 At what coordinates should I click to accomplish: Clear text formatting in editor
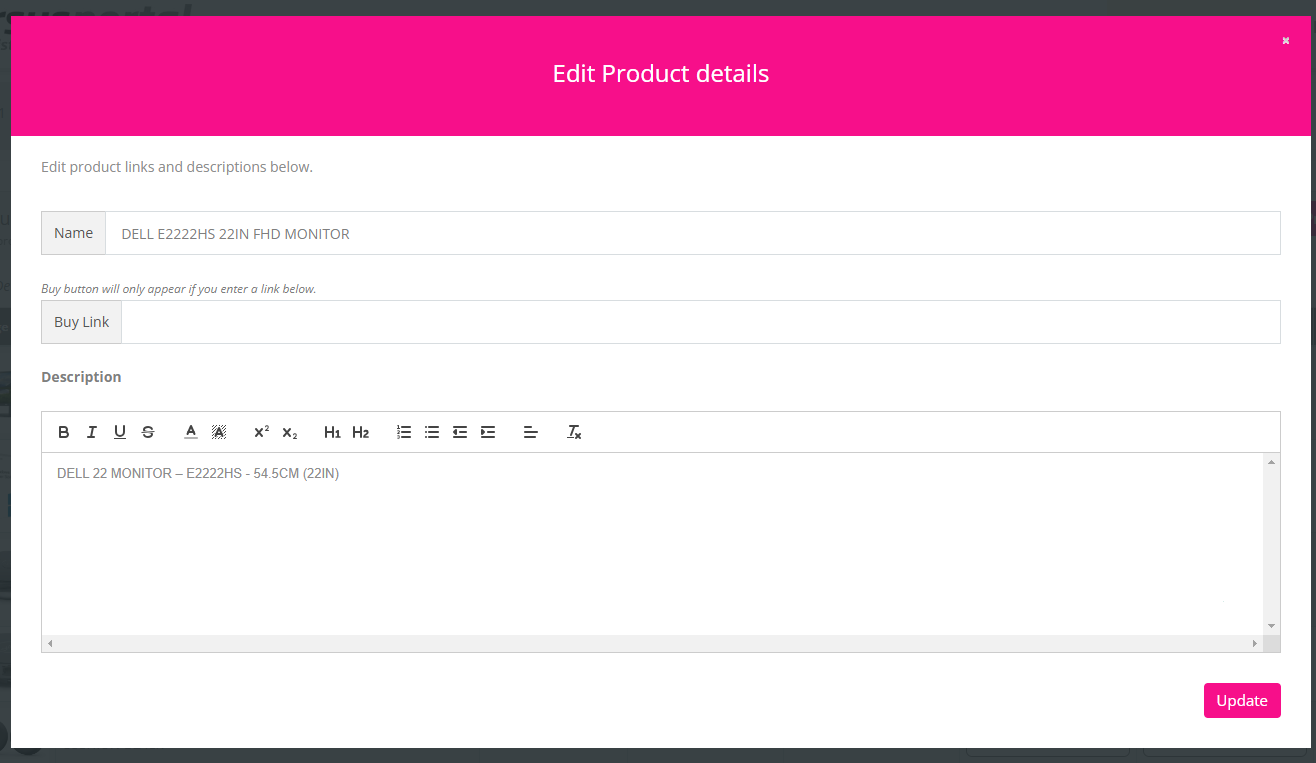pyautogui.click(x=574, y=432)
